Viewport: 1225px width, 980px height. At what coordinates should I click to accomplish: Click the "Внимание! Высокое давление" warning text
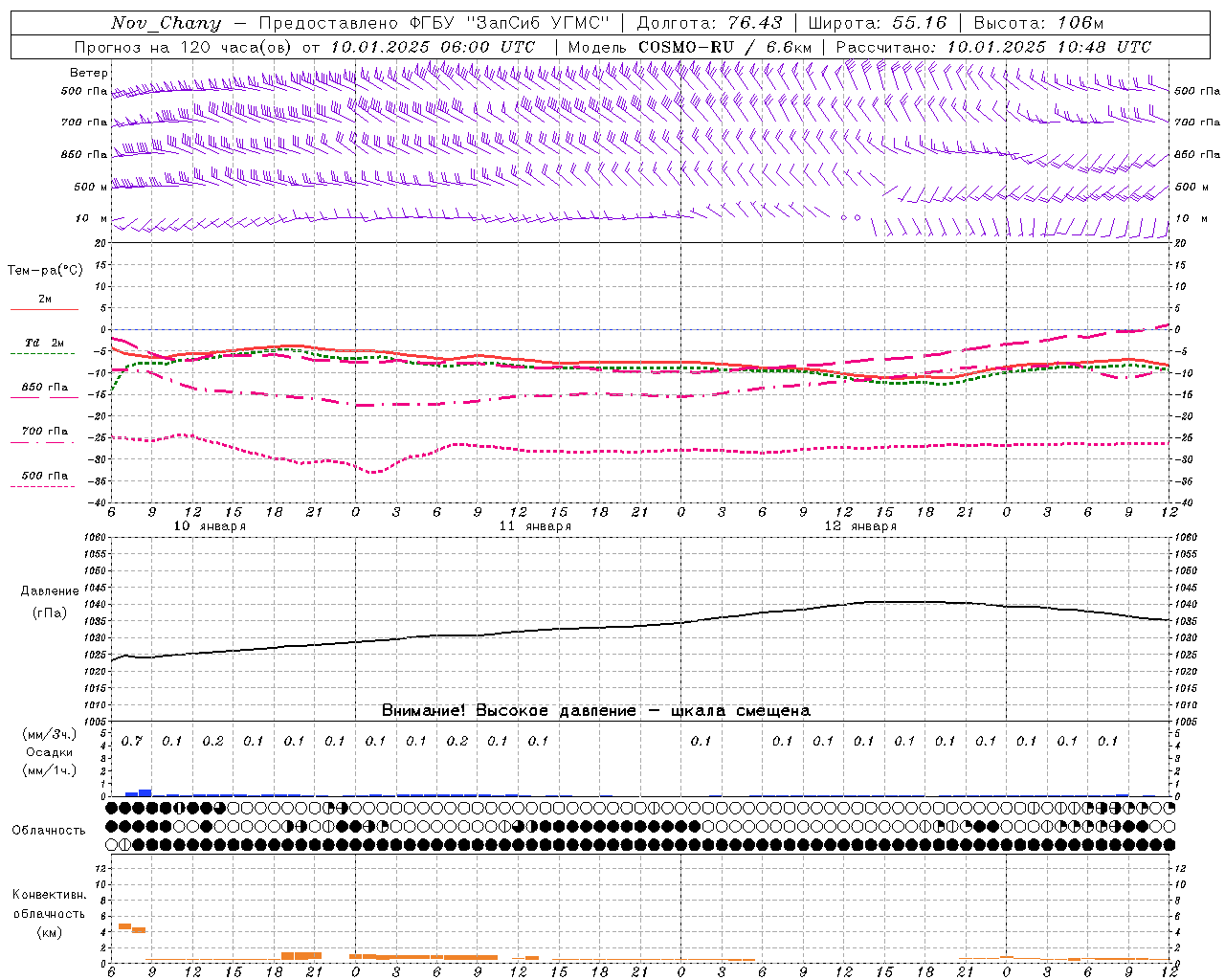pos(508,710)
